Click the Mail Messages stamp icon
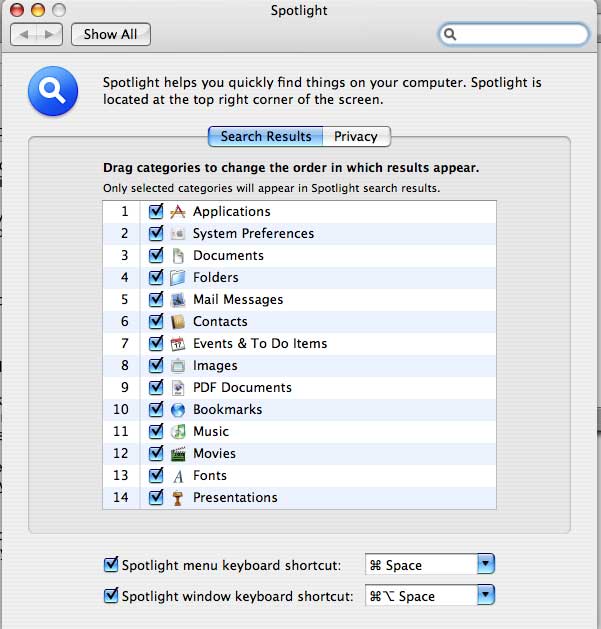Viewport: 601px width, 629px height. click(x=178, y=299)
